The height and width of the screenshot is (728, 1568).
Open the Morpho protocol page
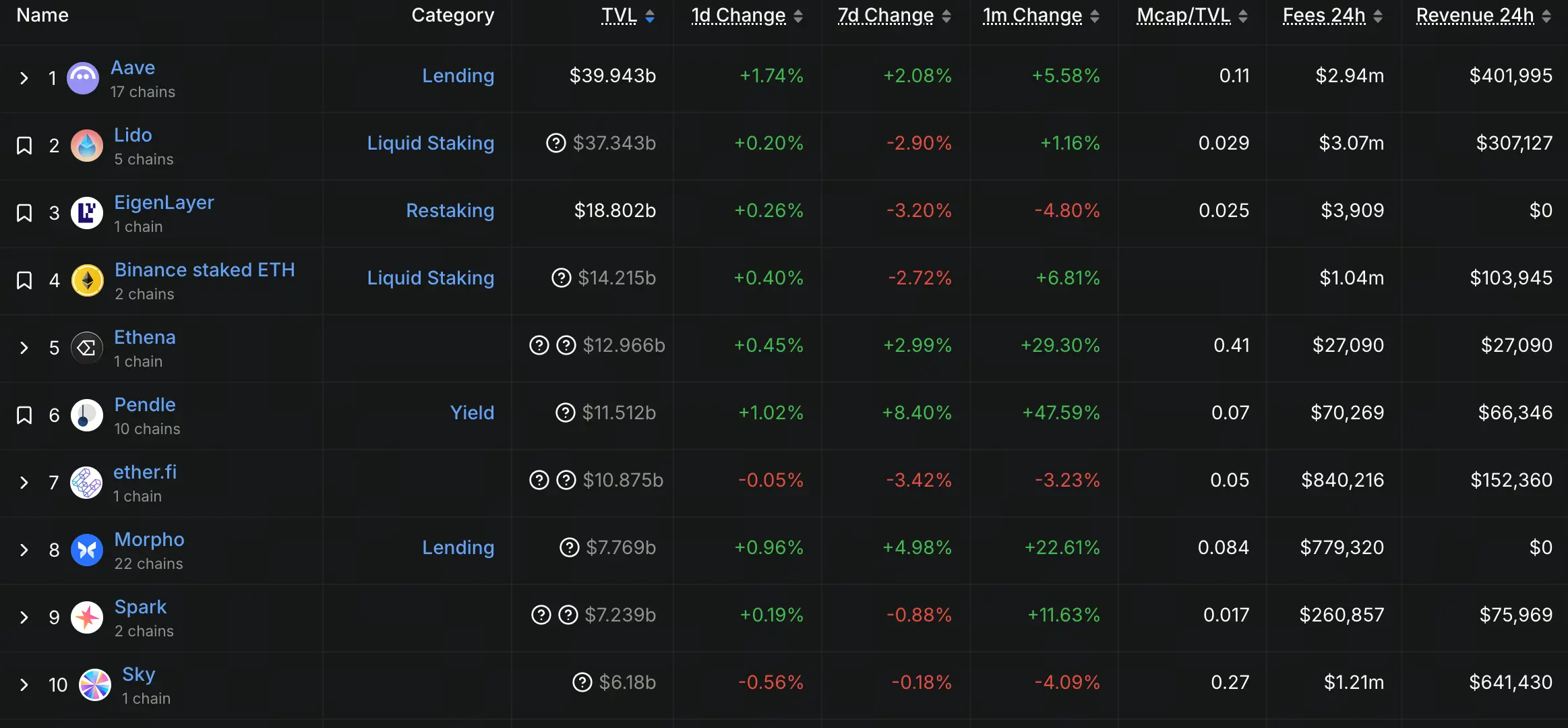pyautogui.click(x=149, y=539)
